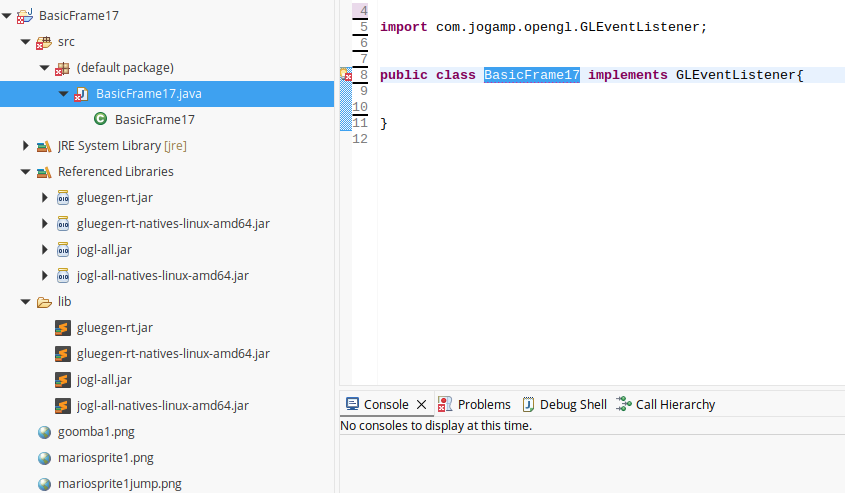The height and width of the screenshot is (493, 845).
Task: Select BasicFrame17.java in the package explorer
Action: coord(149,94)
